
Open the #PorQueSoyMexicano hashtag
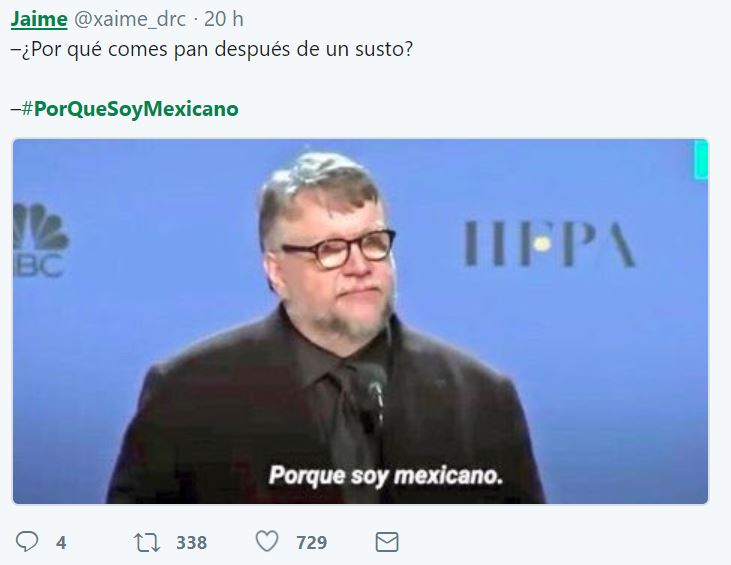tap(130, 109)
